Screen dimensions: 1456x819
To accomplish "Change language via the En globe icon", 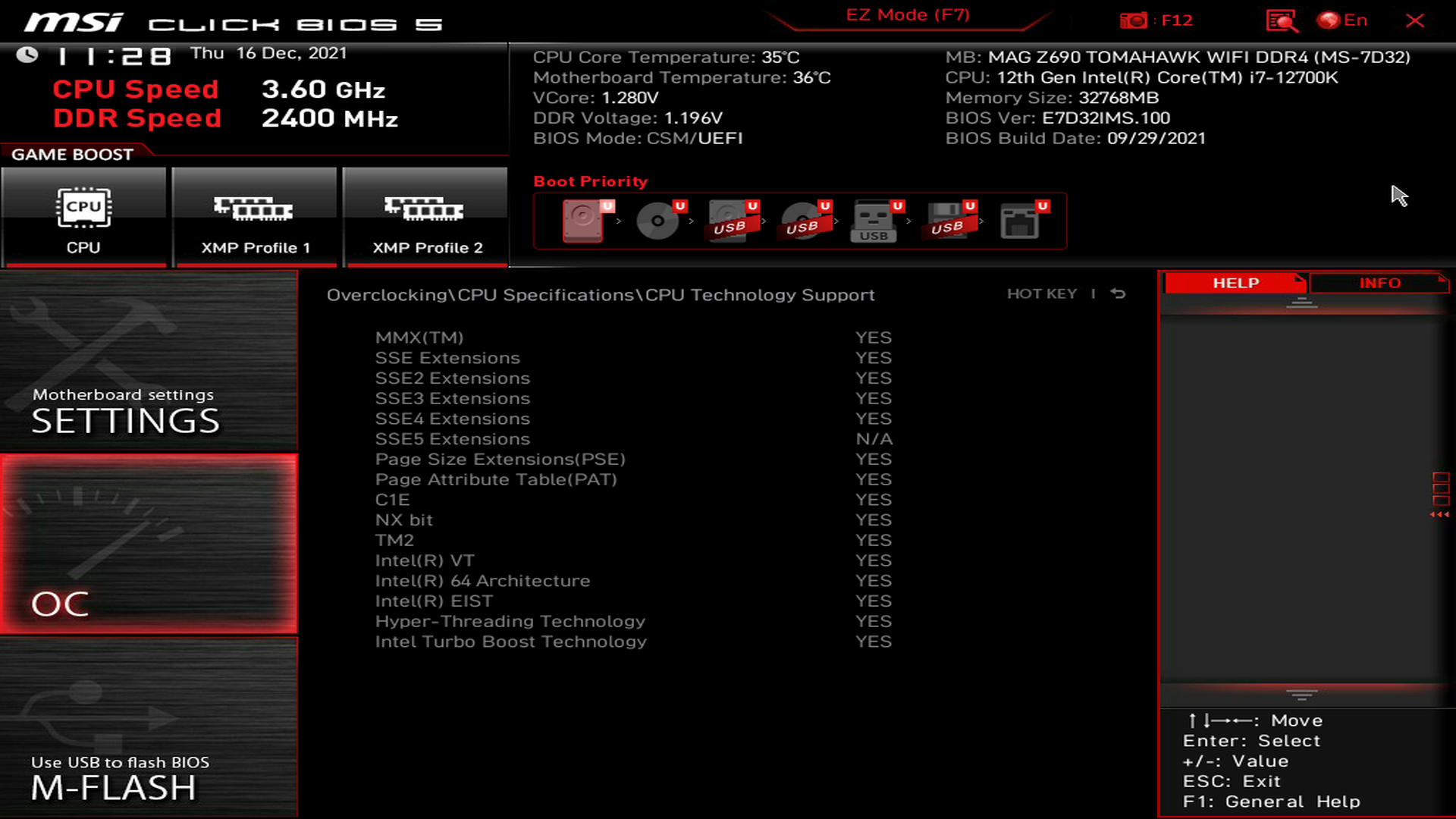I will [x=1342, y=20].
